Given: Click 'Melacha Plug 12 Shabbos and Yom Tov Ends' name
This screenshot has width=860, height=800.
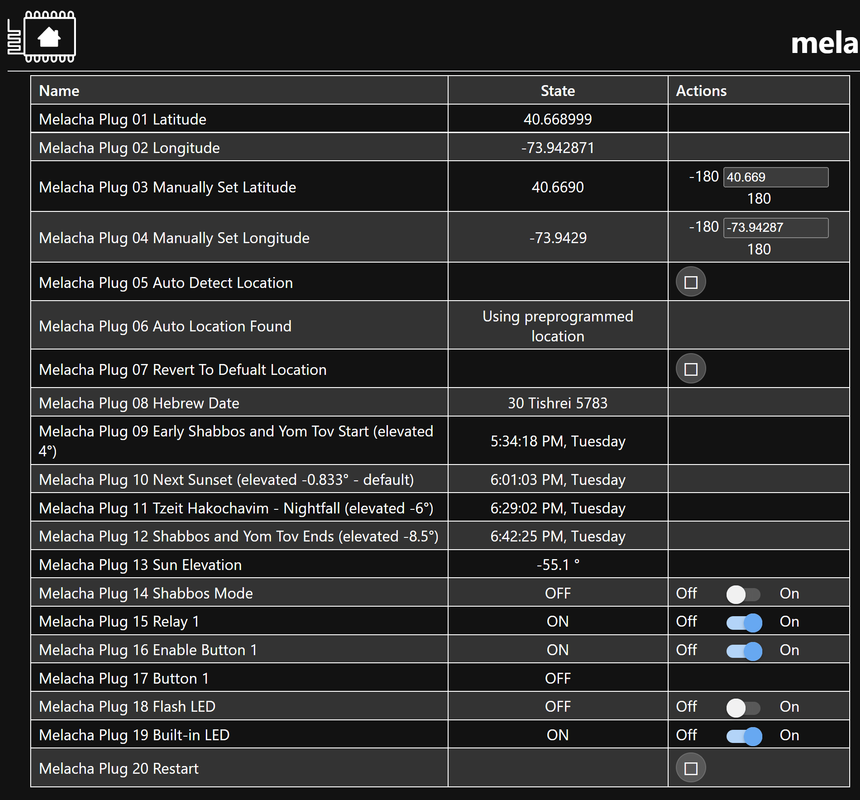Looking at the screenshot, I should (x=239, y=537).
